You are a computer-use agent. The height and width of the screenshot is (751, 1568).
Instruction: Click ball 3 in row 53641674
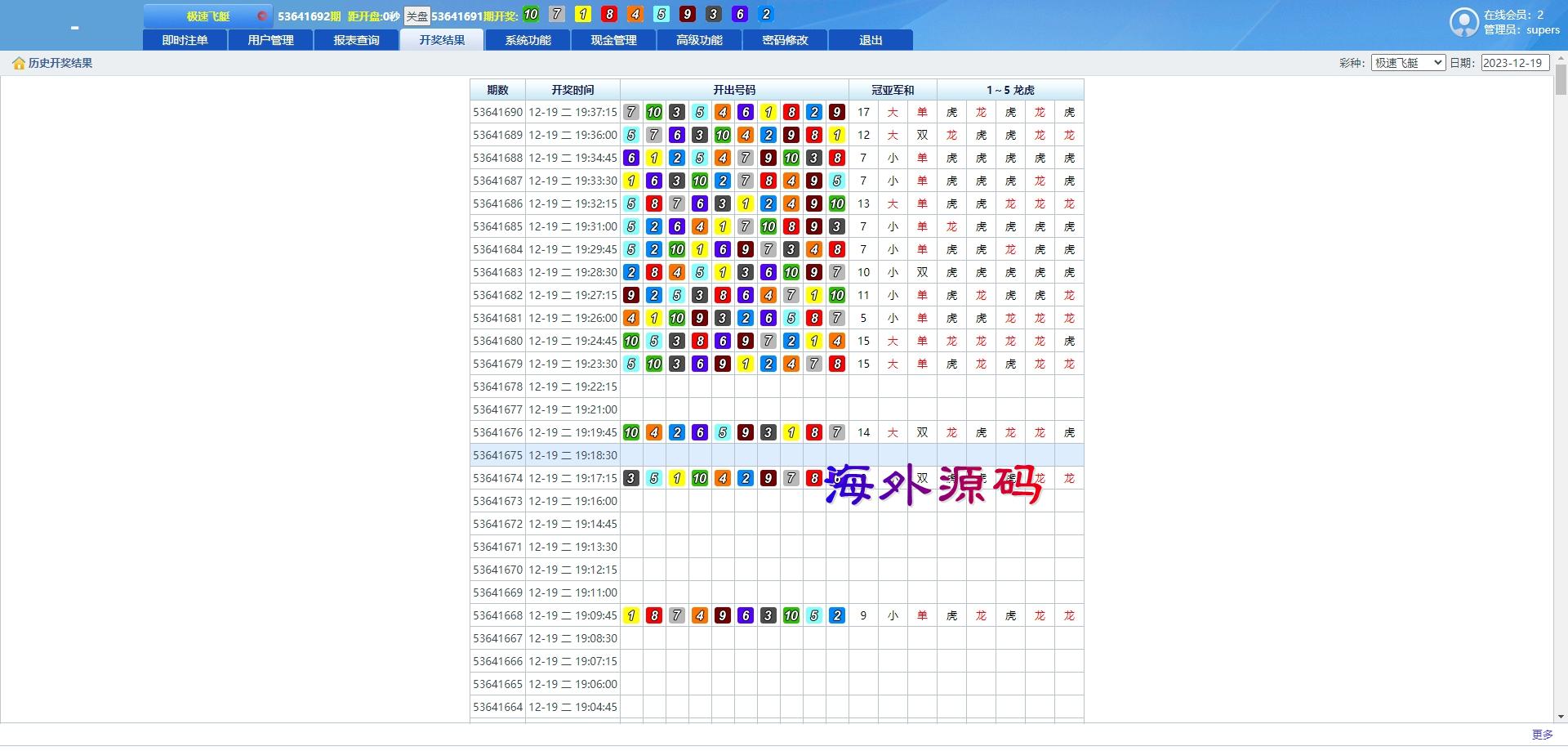coord(631,478)
